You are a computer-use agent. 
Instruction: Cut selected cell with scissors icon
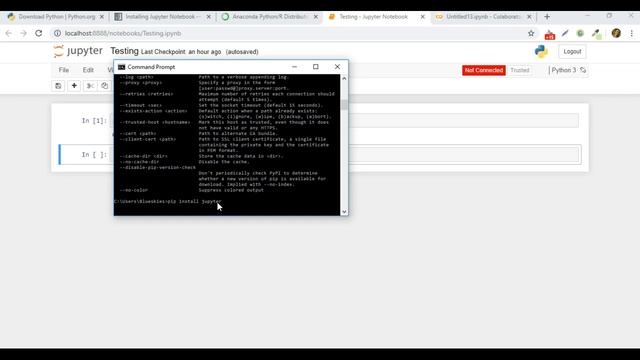[x=90, y=86]
